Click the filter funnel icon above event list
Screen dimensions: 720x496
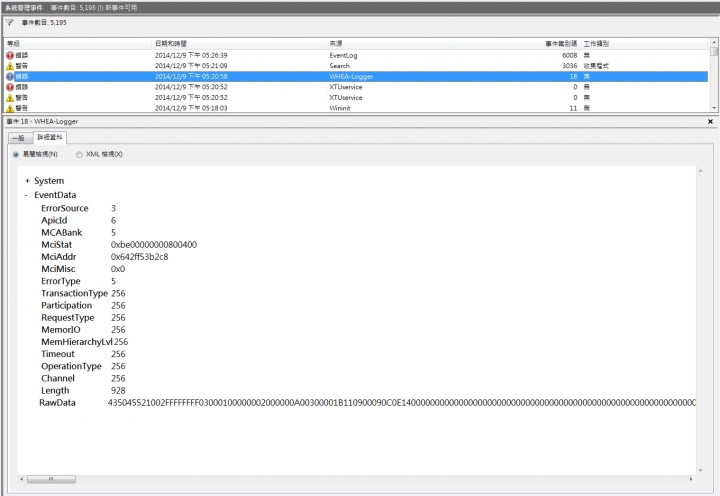coord(10,22)
